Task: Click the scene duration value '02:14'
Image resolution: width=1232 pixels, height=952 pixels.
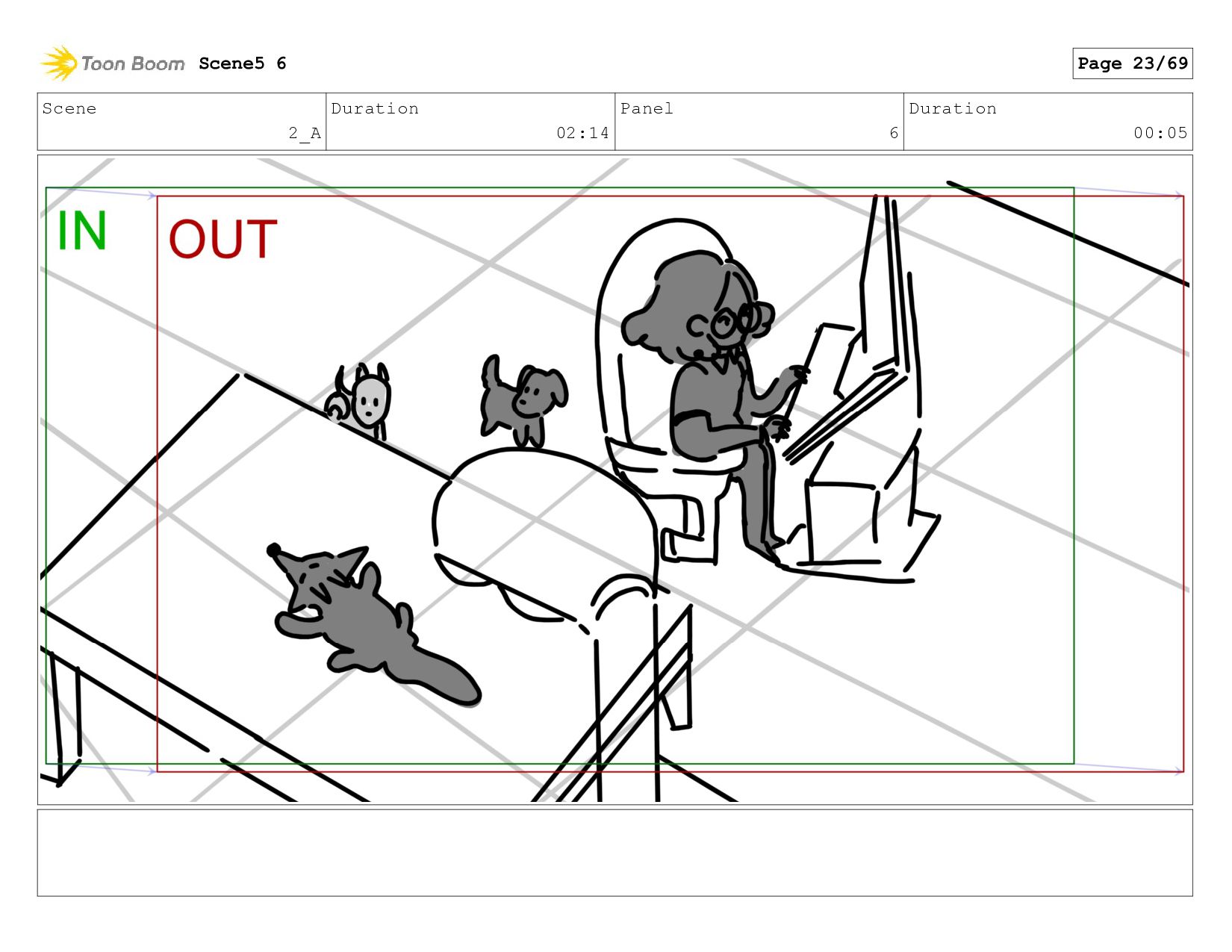Action: (x=582, y=133)
